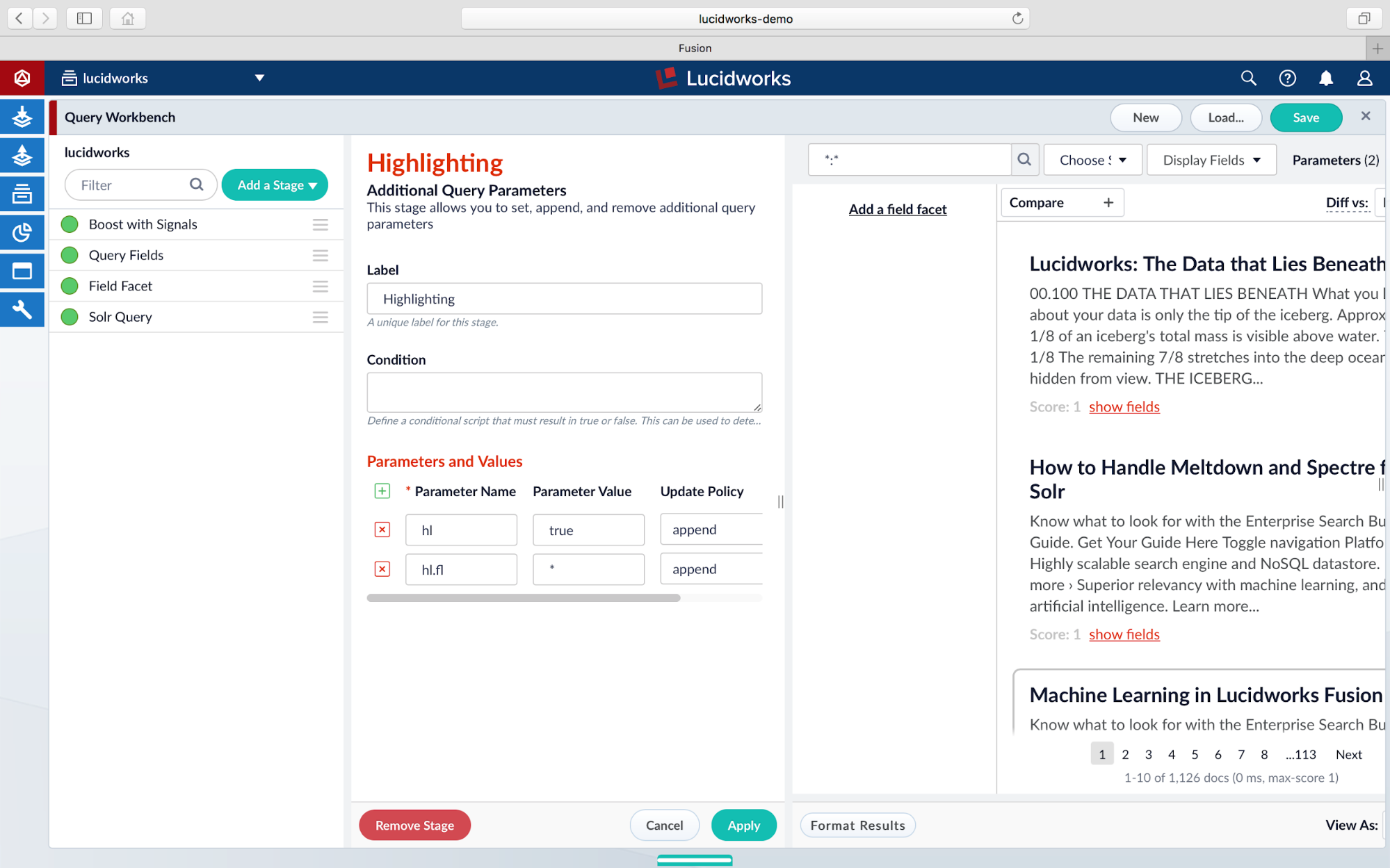Toggle the Solr Query stage on/off
This screenshot has height=868, width=1390.
[70, 317]
